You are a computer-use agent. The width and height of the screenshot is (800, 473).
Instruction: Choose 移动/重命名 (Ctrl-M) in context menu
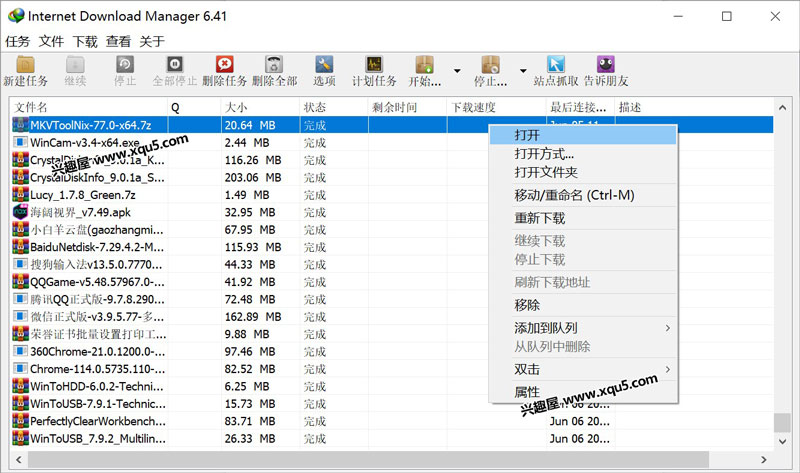583,195
